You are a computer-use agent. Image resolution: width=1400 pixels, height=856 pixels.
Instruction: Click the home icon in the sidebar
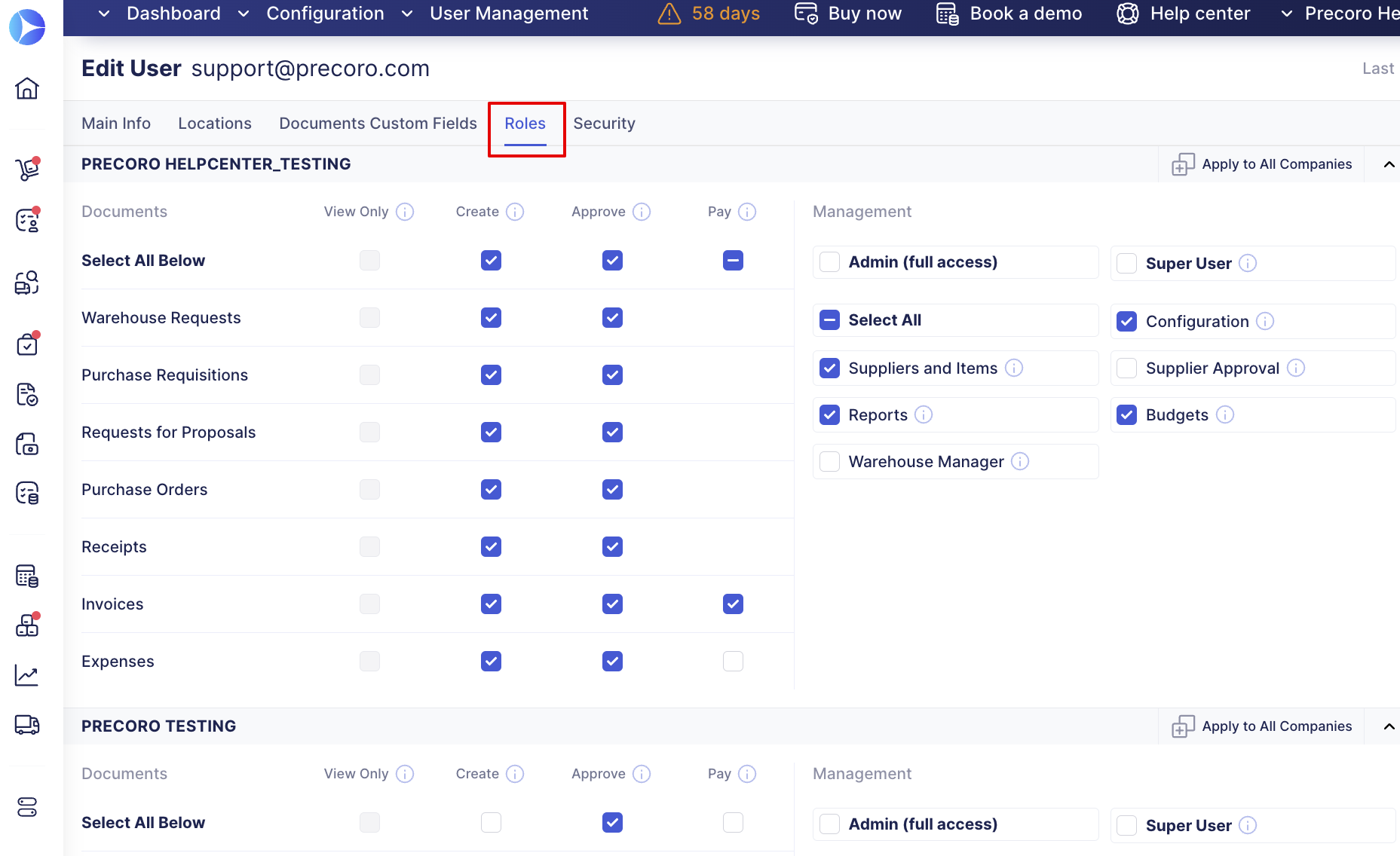(x=27, y=88)
